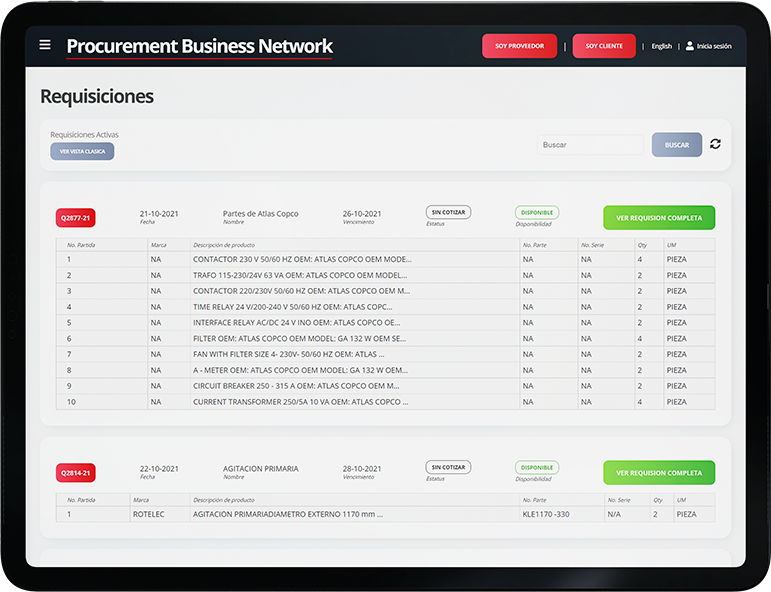771x592 pixels.
Task: Select the CIRCUIT BREAKER 250 - 315 A row
Action: (300, 386)
